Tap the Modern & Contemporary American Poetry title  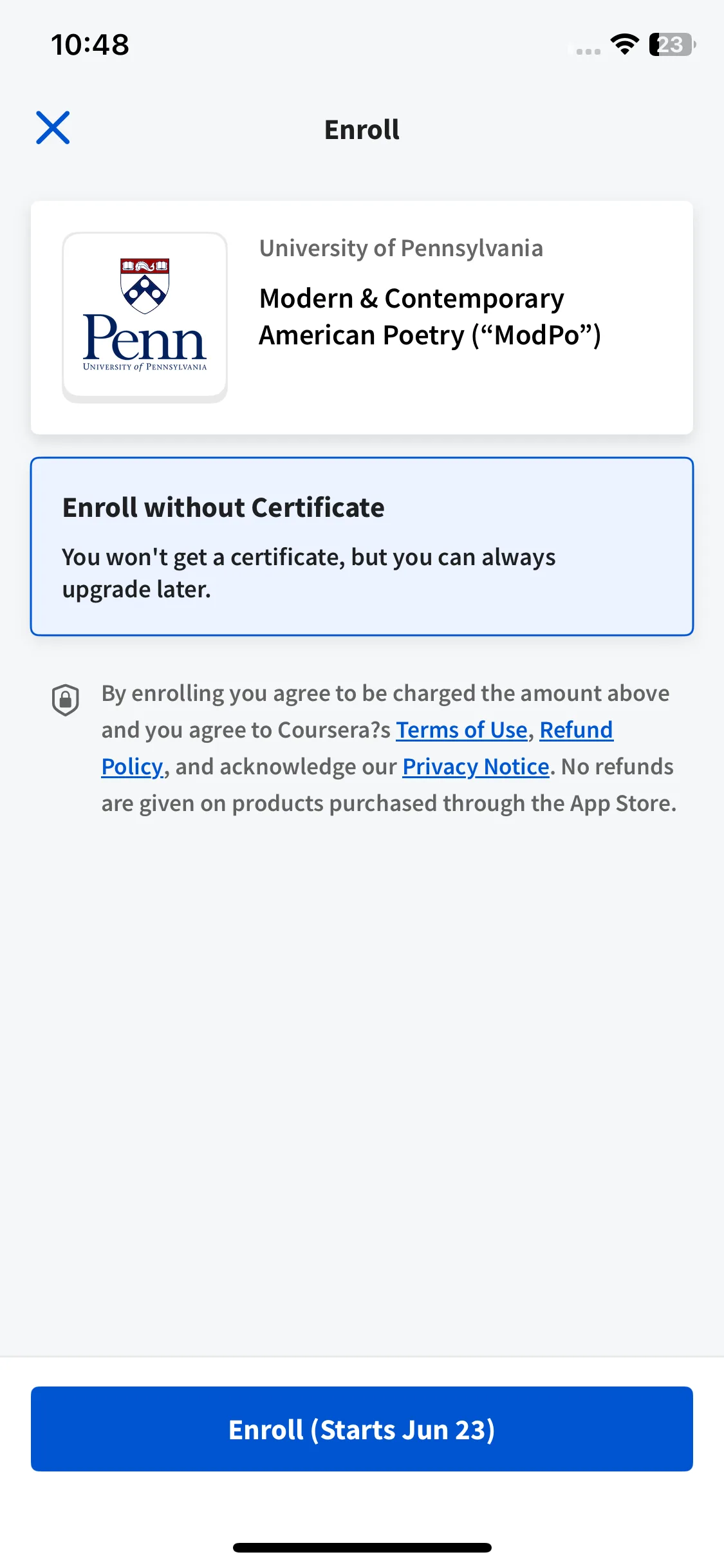click(x=430, y=317)
